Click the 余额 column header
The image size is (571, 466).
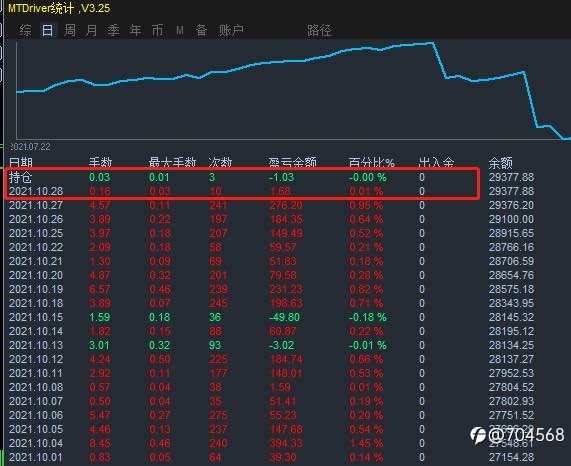click(x=501, y=163)
